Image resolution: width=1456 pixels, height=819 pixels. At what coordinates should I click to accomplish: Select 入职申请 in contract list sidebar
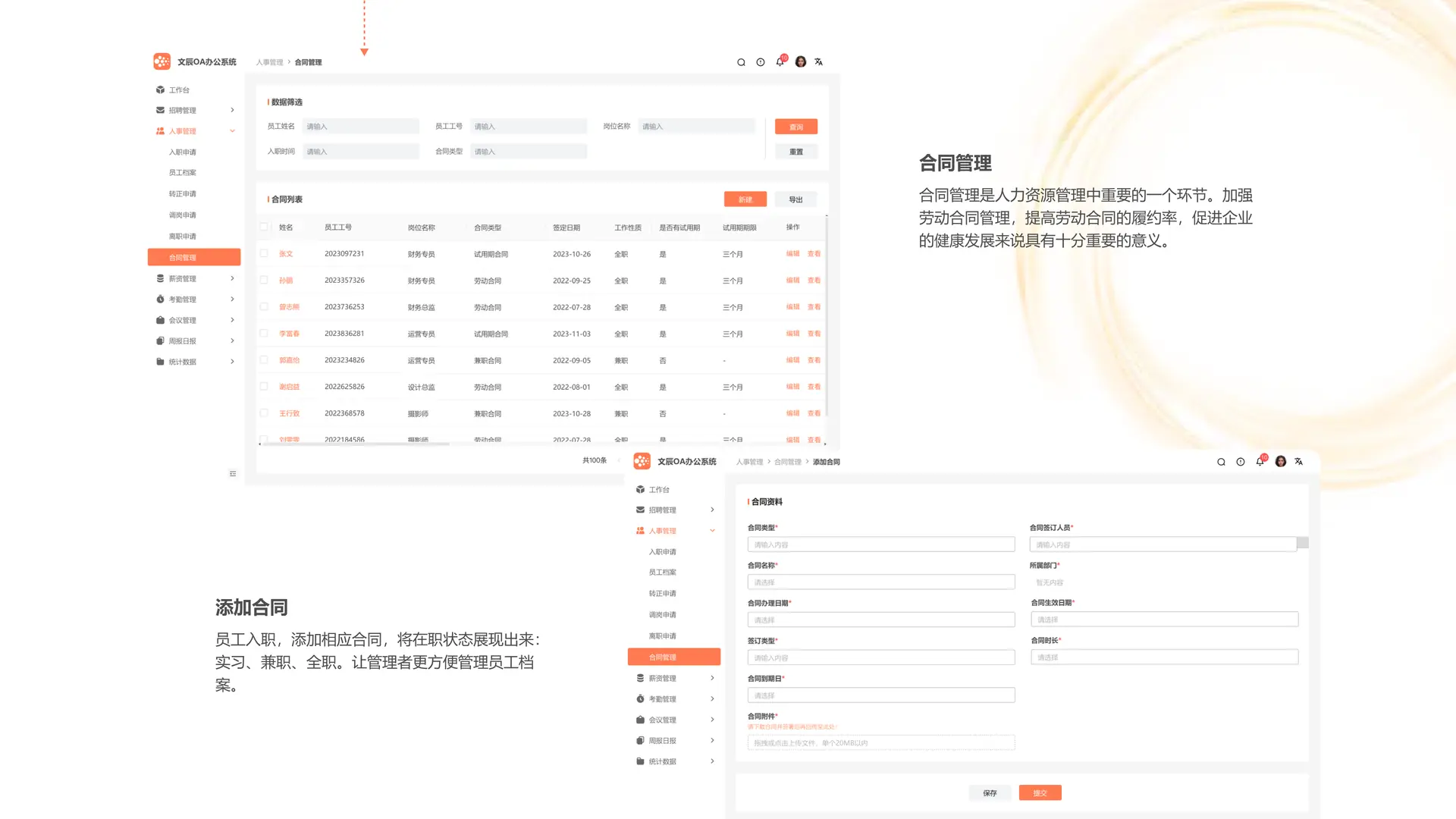[x=182, y=152]
